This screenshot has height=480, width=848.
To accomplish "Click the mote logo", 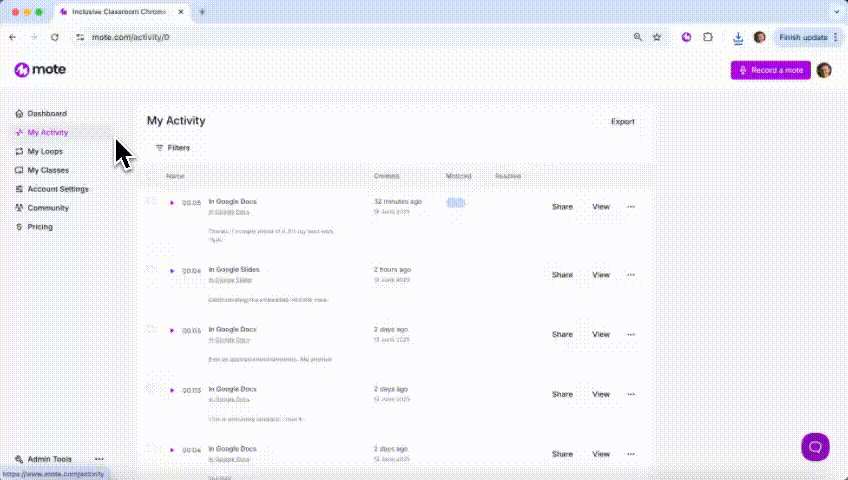I will click(x=40, y=70).
